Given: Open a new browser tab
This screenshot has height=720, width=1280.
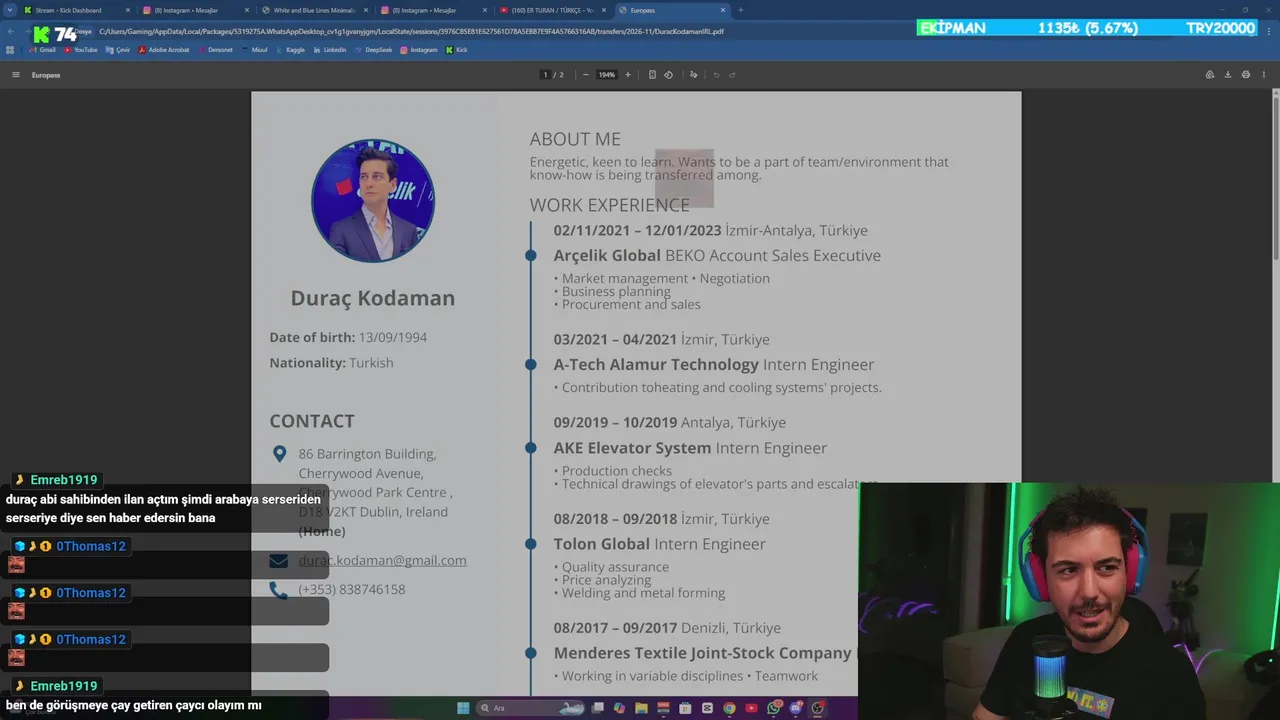Looking at the screenshot, I should pos(741,10).
